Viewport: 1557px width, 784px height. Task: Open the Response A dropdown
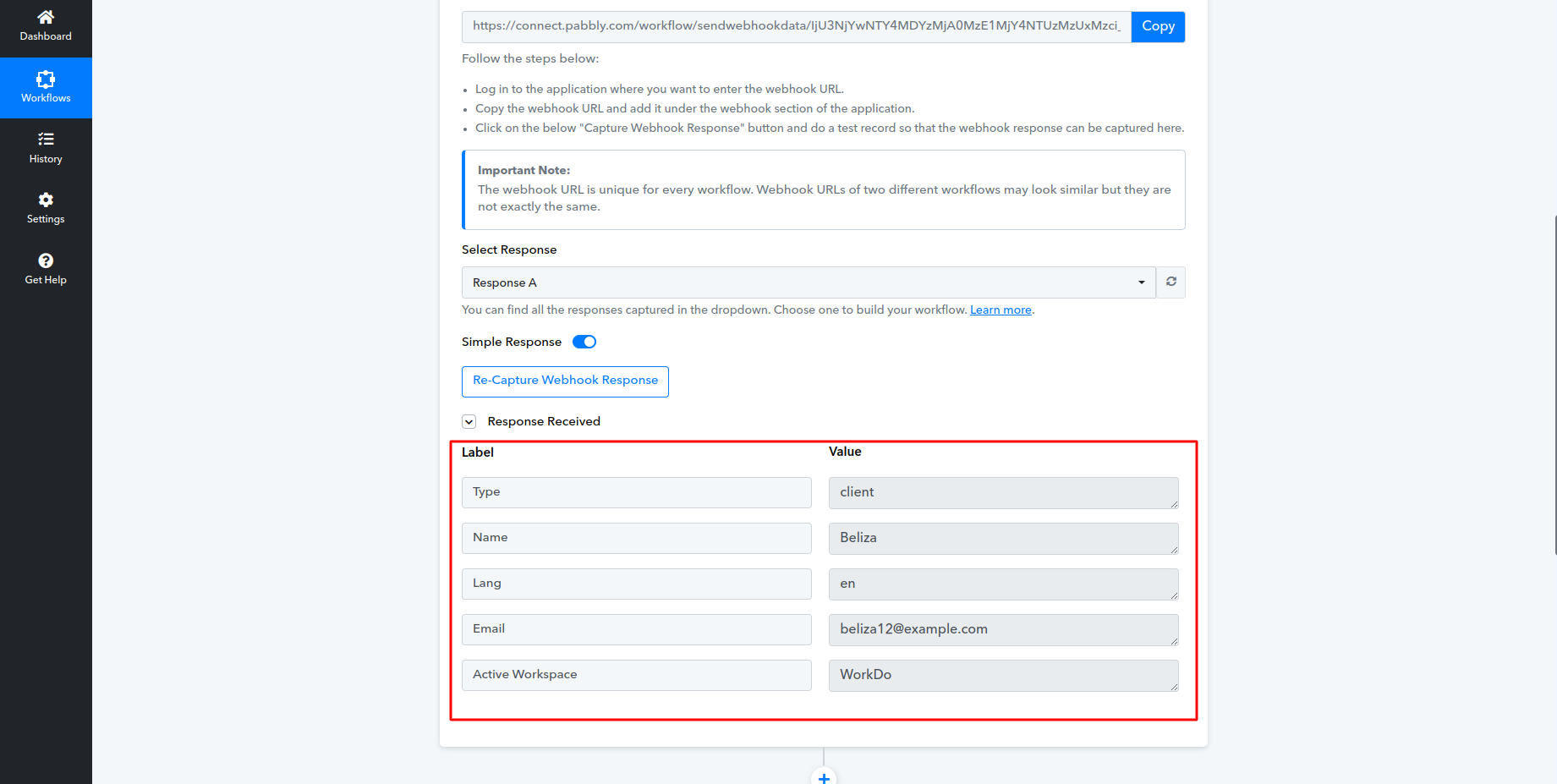(x=809, y=282)
